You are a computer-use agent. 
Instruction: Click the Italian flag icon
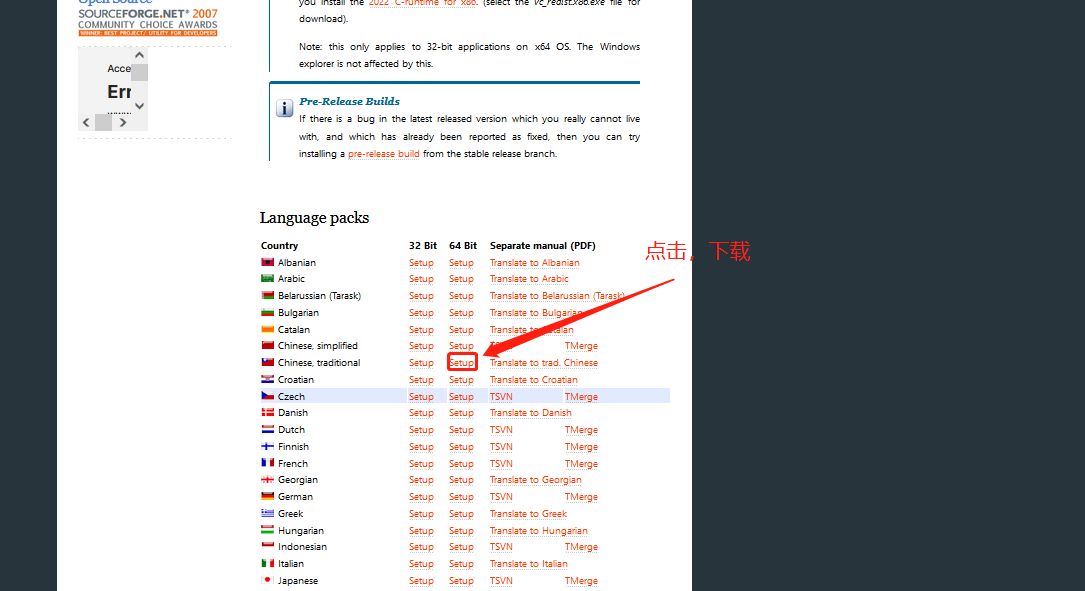267,563
